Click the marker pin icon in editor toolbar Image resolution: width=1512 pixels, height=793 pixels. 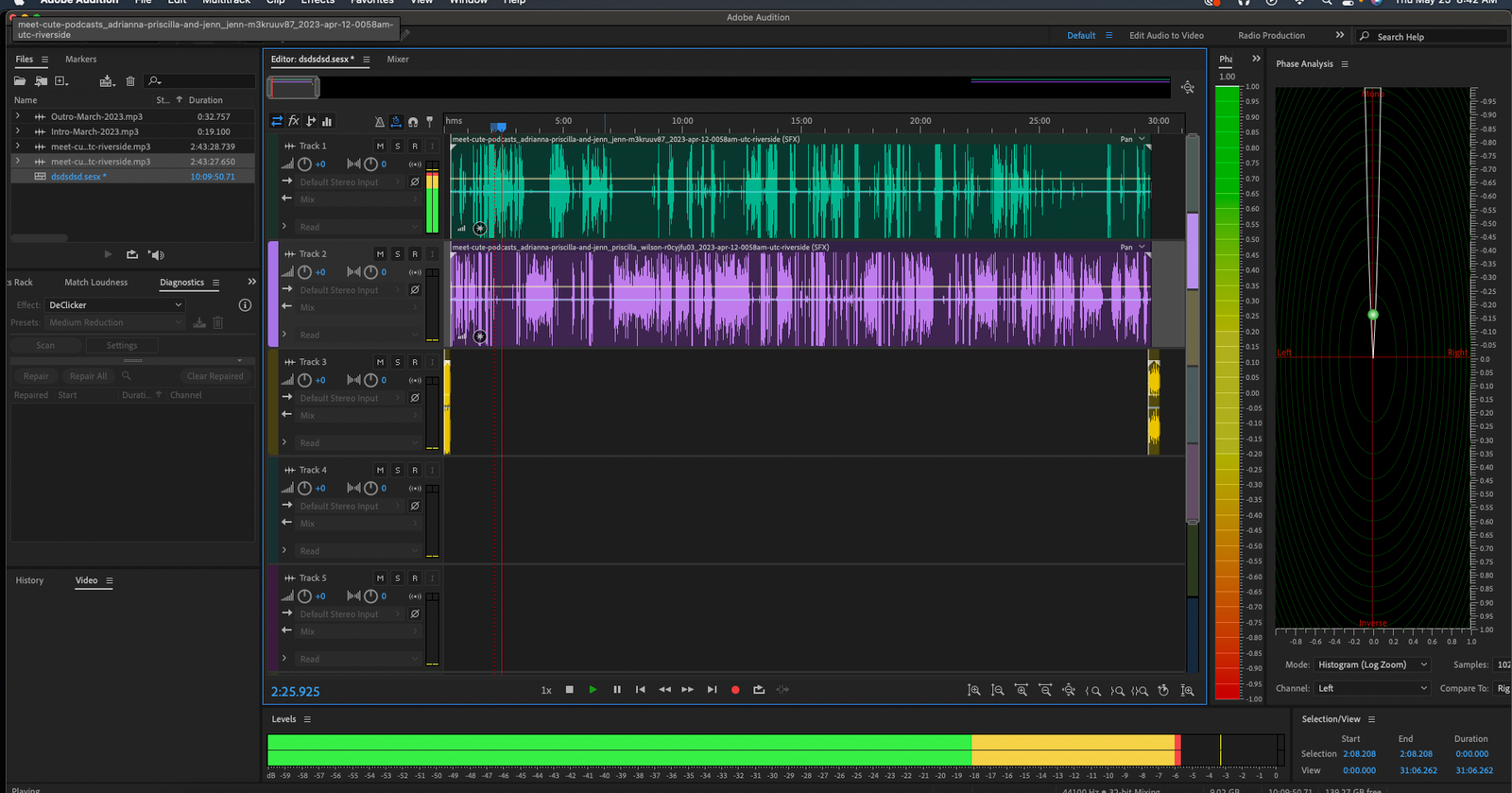[430, 122]
